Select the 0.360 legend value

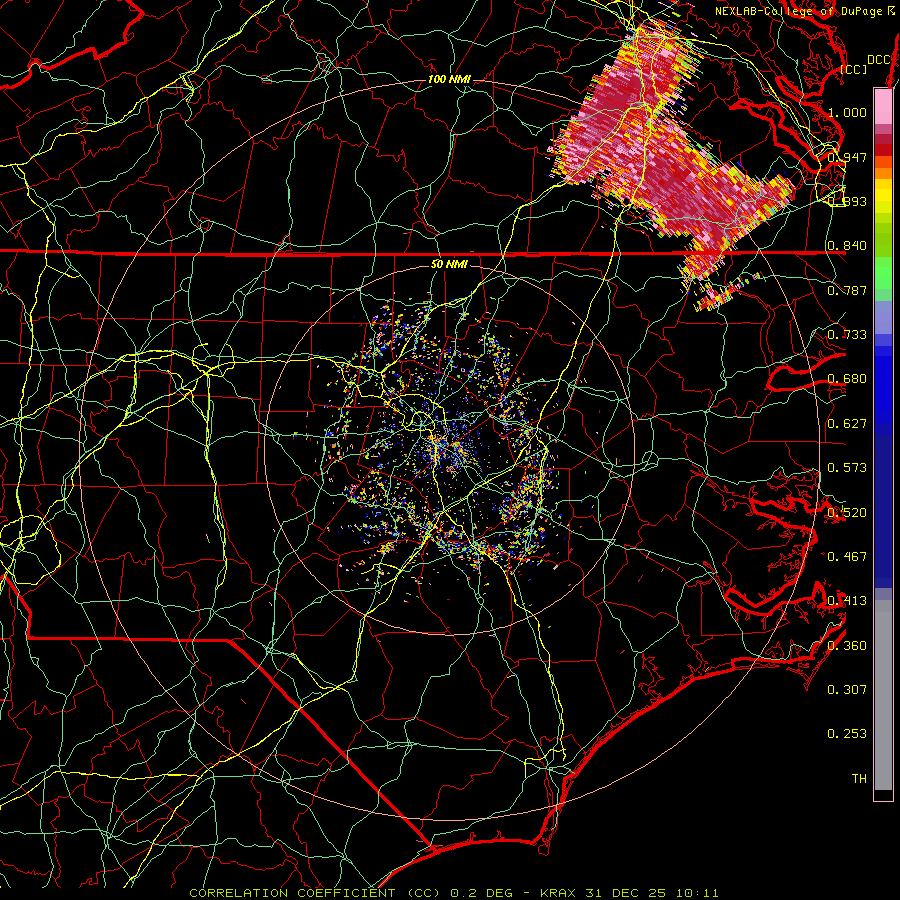847,646
